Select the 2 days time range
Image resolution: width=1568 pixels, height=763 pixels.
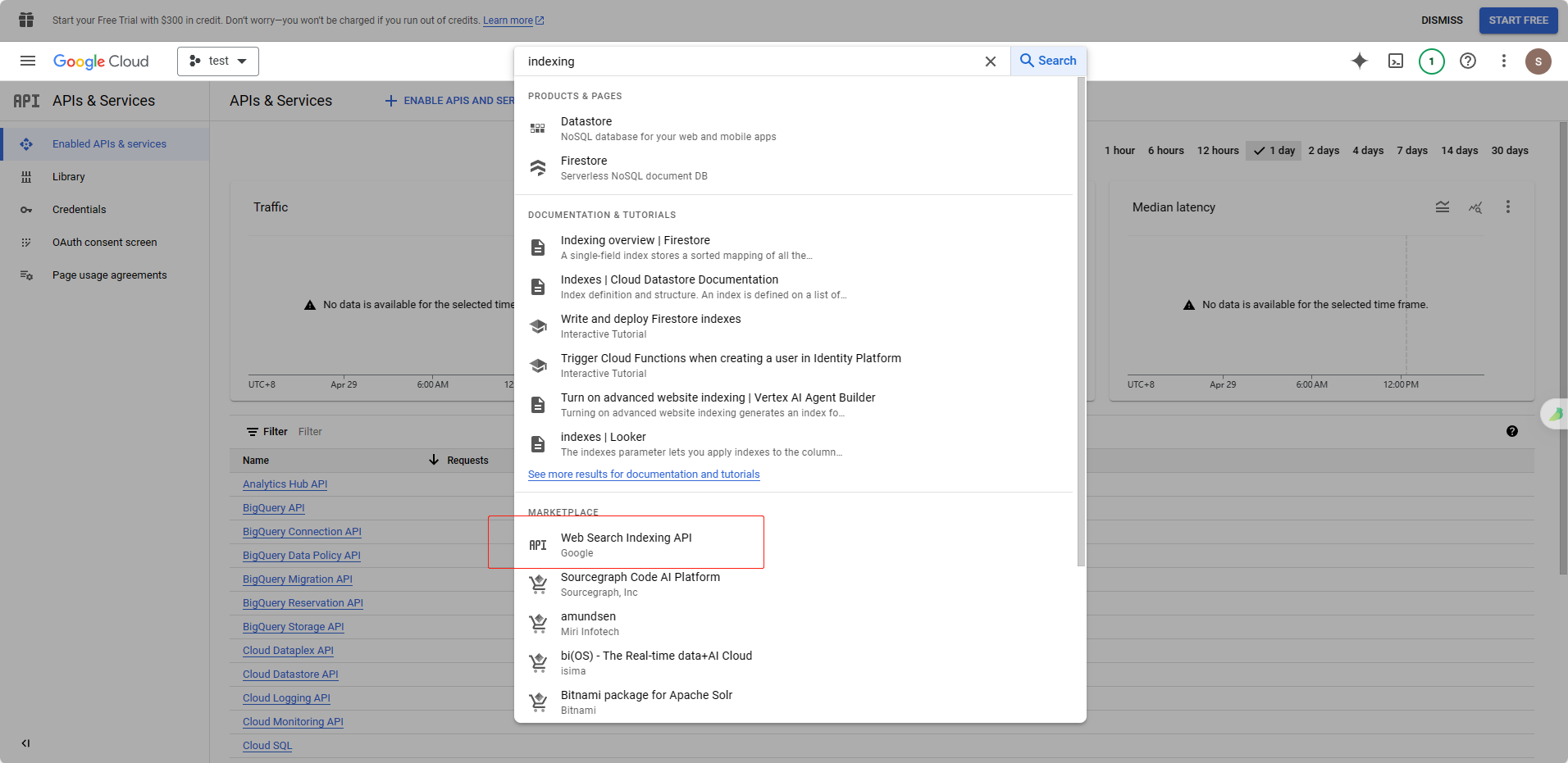tap(1324, 151)
